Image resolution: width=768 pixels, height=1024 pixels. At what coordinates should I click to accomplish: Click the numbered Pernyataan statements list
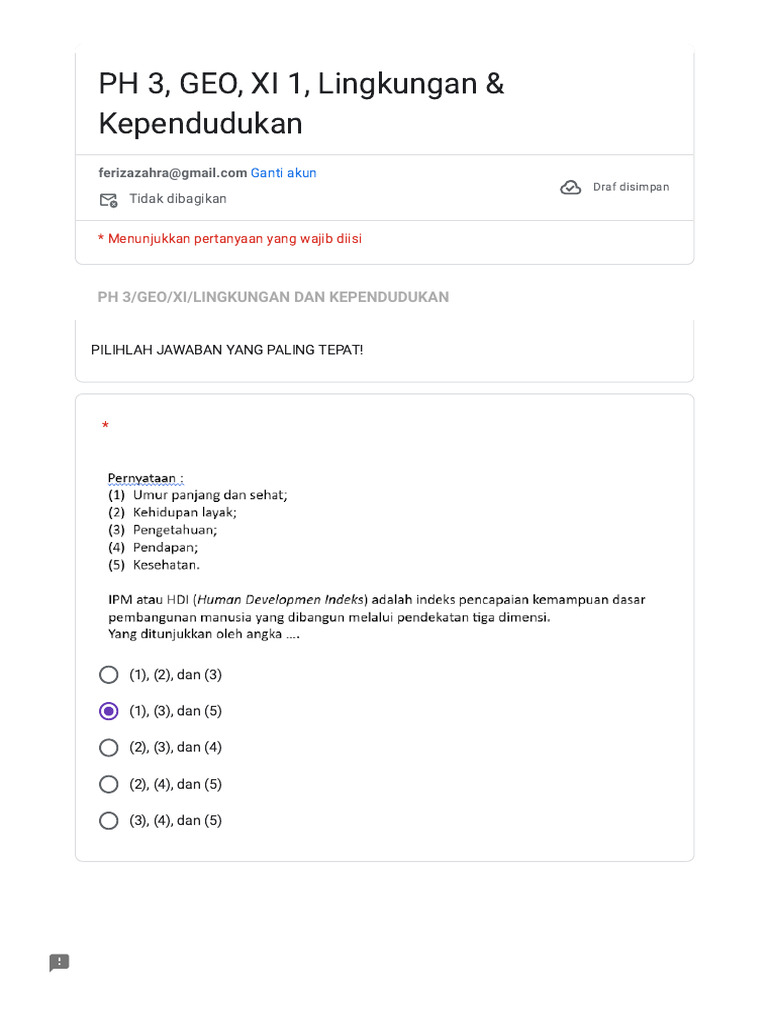pos(197,529)
